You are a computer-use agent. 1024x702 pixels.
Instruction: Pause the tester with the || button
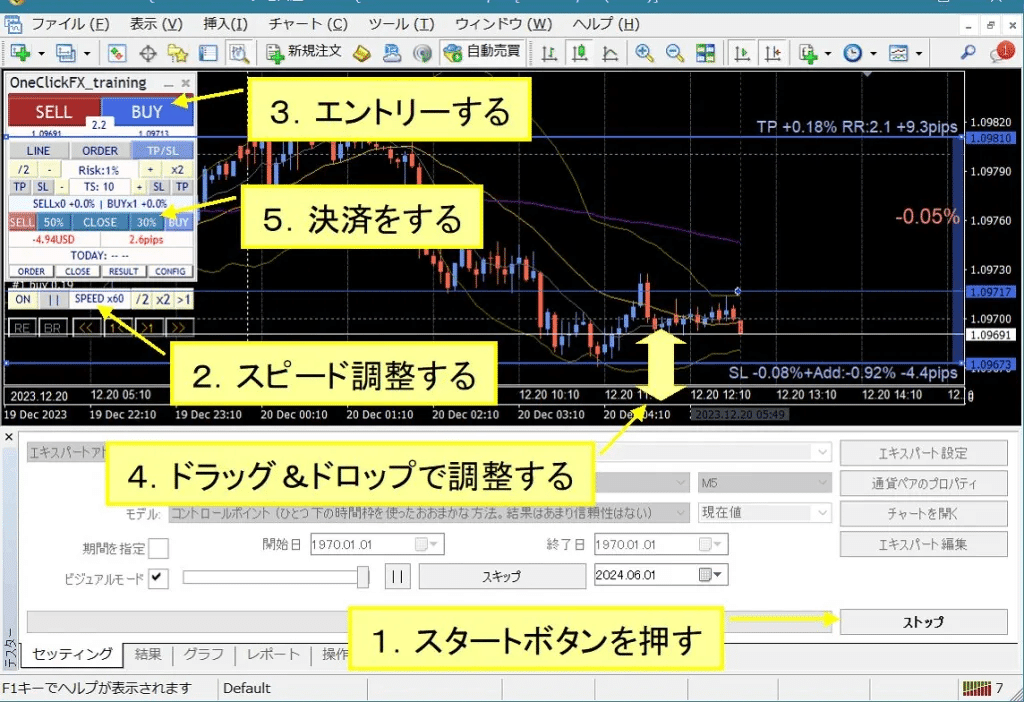[x=397, y=576]
